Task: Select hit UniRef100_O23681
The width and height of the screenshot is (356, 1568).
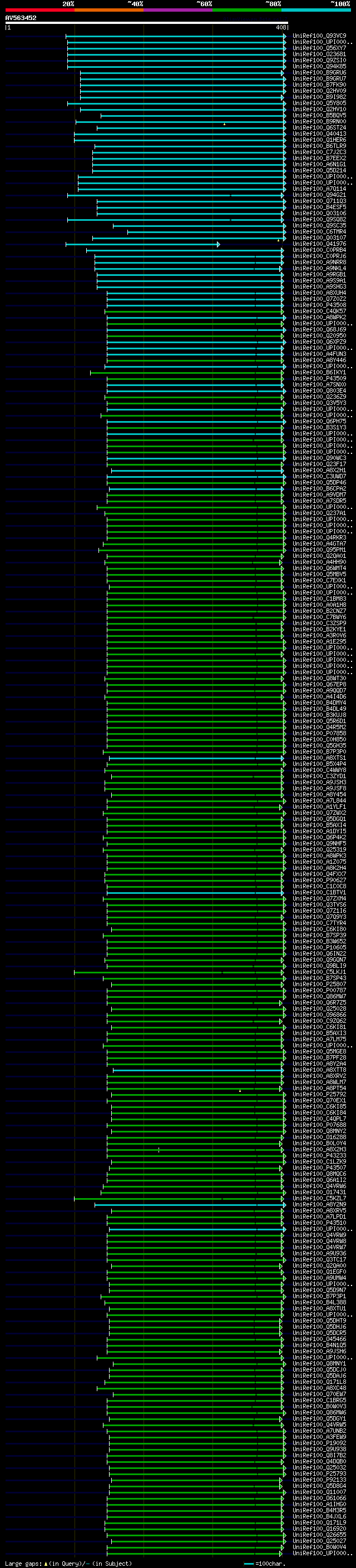Action: [x=319, y=54]
